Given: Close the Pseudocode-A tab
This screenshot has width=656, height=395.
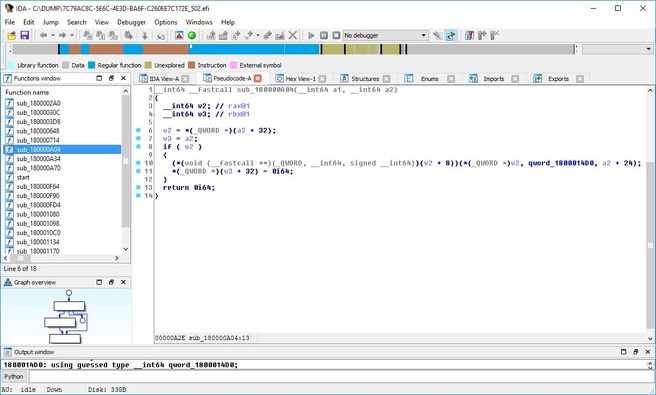Looking at the screenshot, I should (258, 78).
